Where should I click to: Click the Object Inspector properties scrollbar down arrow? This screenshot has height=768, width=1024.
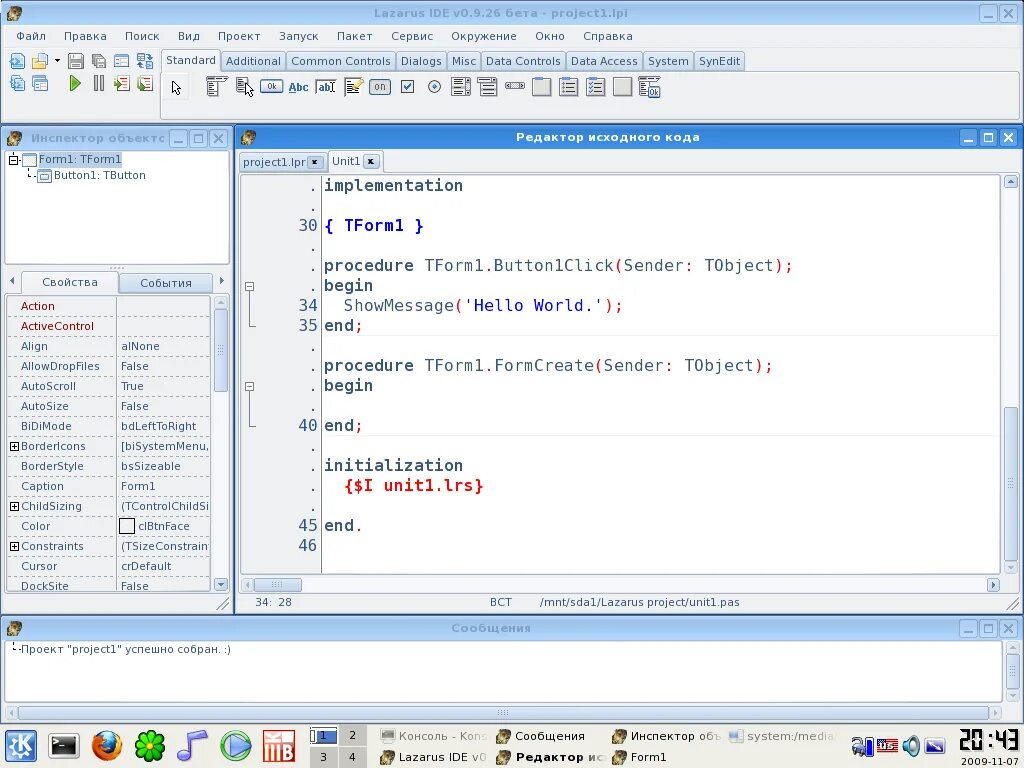221,584
